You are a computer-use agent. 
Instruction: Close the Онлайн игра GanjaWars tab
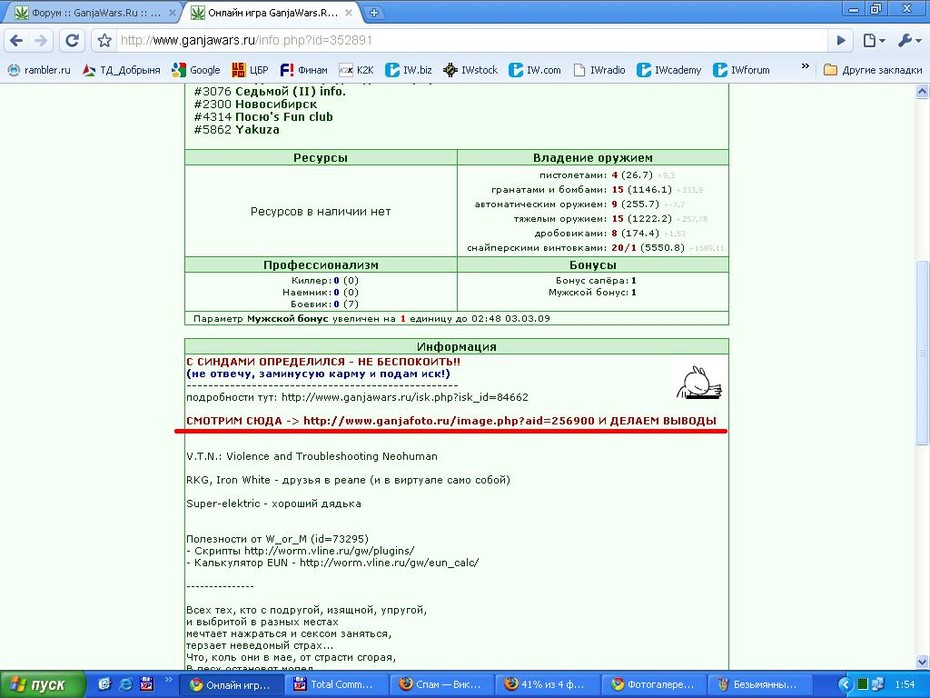click(x=349, y=12)
